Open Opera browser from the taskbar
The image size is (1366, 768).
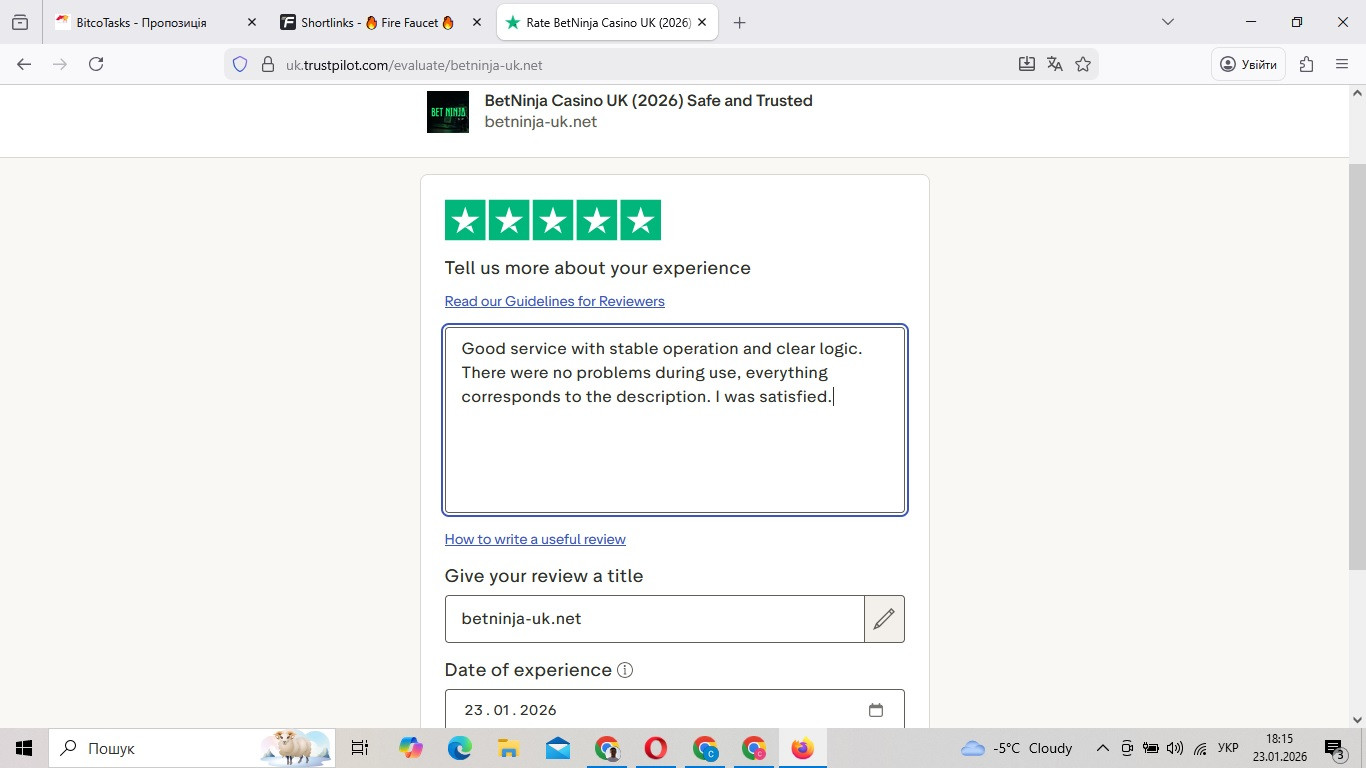click(656, 748)
